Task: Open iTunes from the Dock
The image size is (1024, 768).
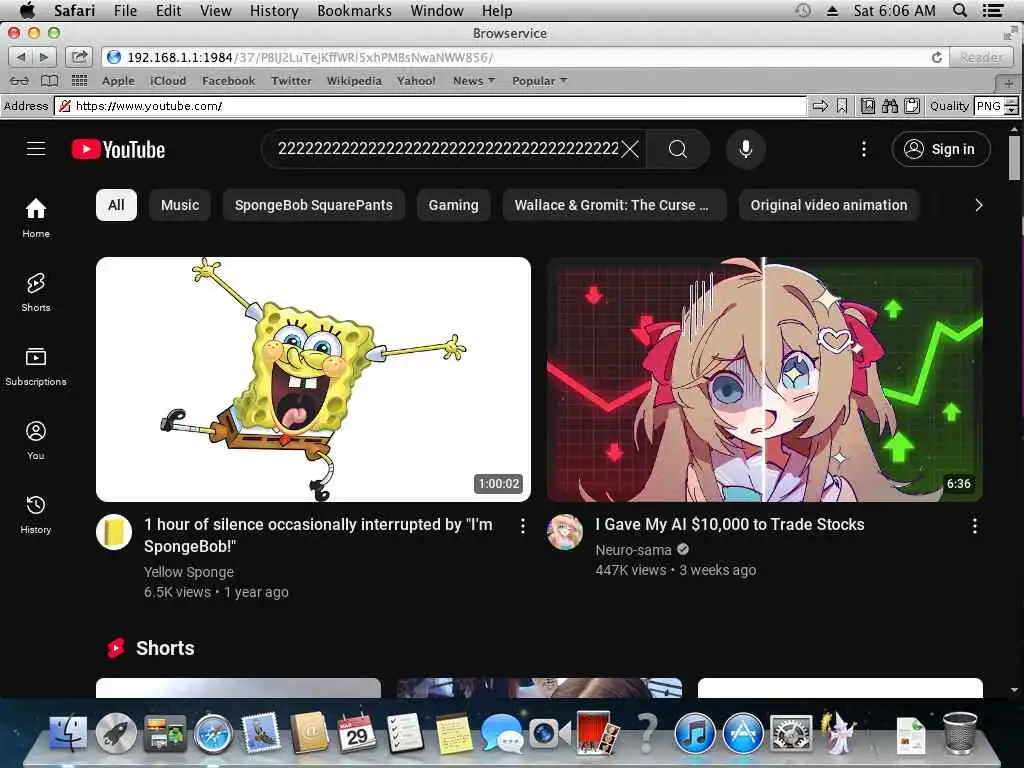Action: 694,733
